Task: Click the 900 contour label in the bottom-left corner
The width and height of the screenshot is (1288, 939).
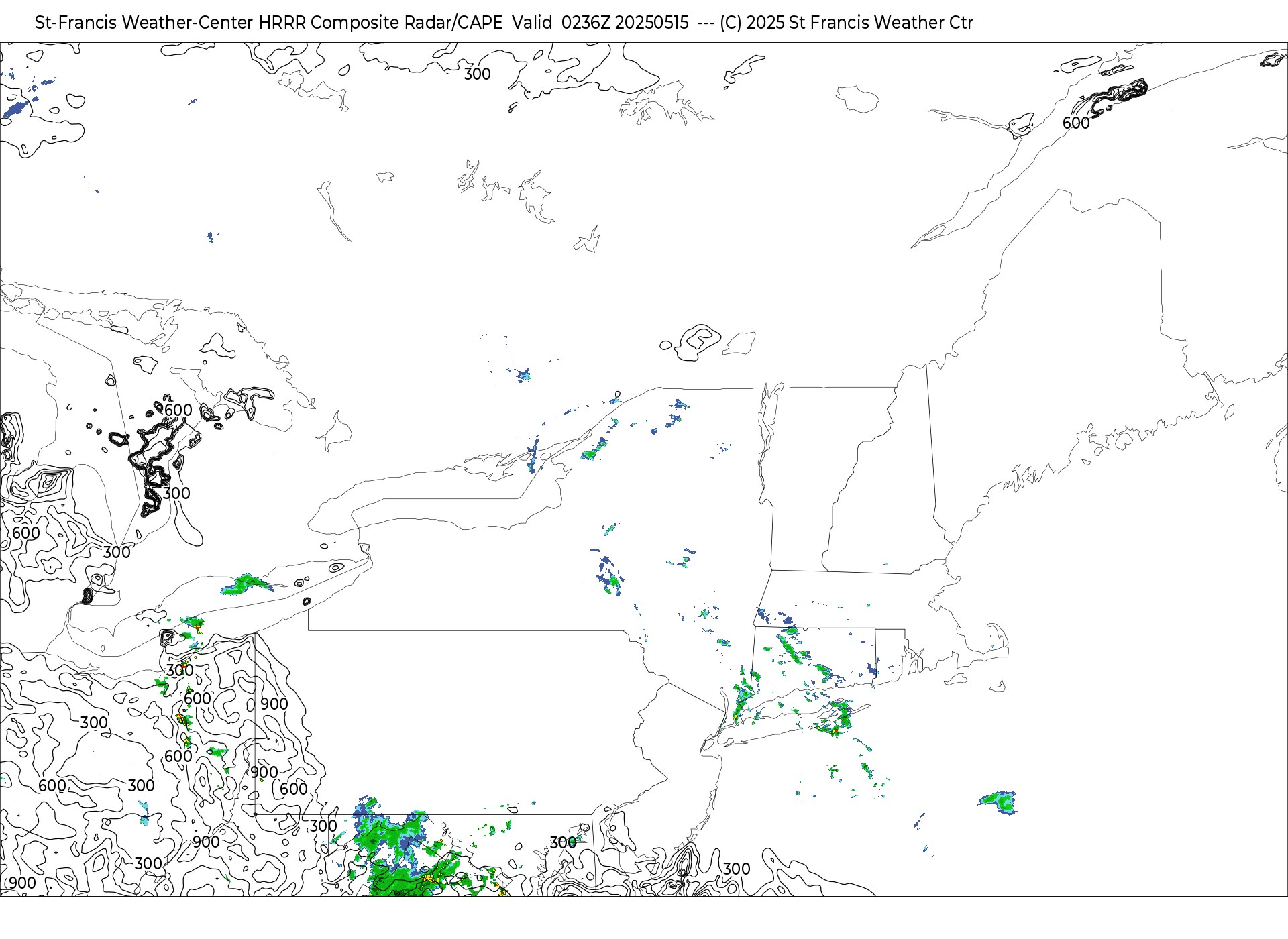Action: click(23, 883)
